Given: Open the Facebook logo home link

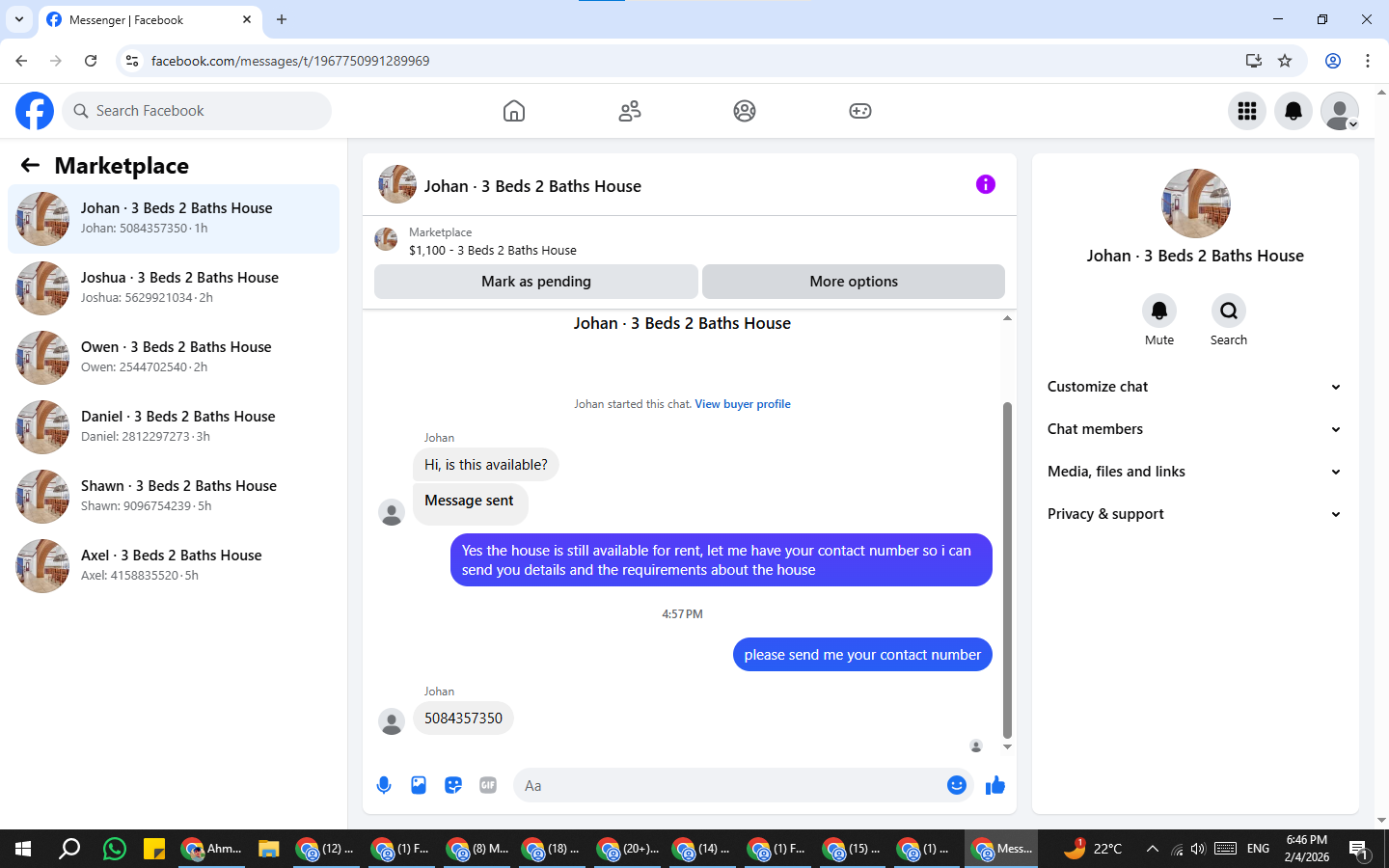Looking at the screenshot, I should (x=35, y=111).
